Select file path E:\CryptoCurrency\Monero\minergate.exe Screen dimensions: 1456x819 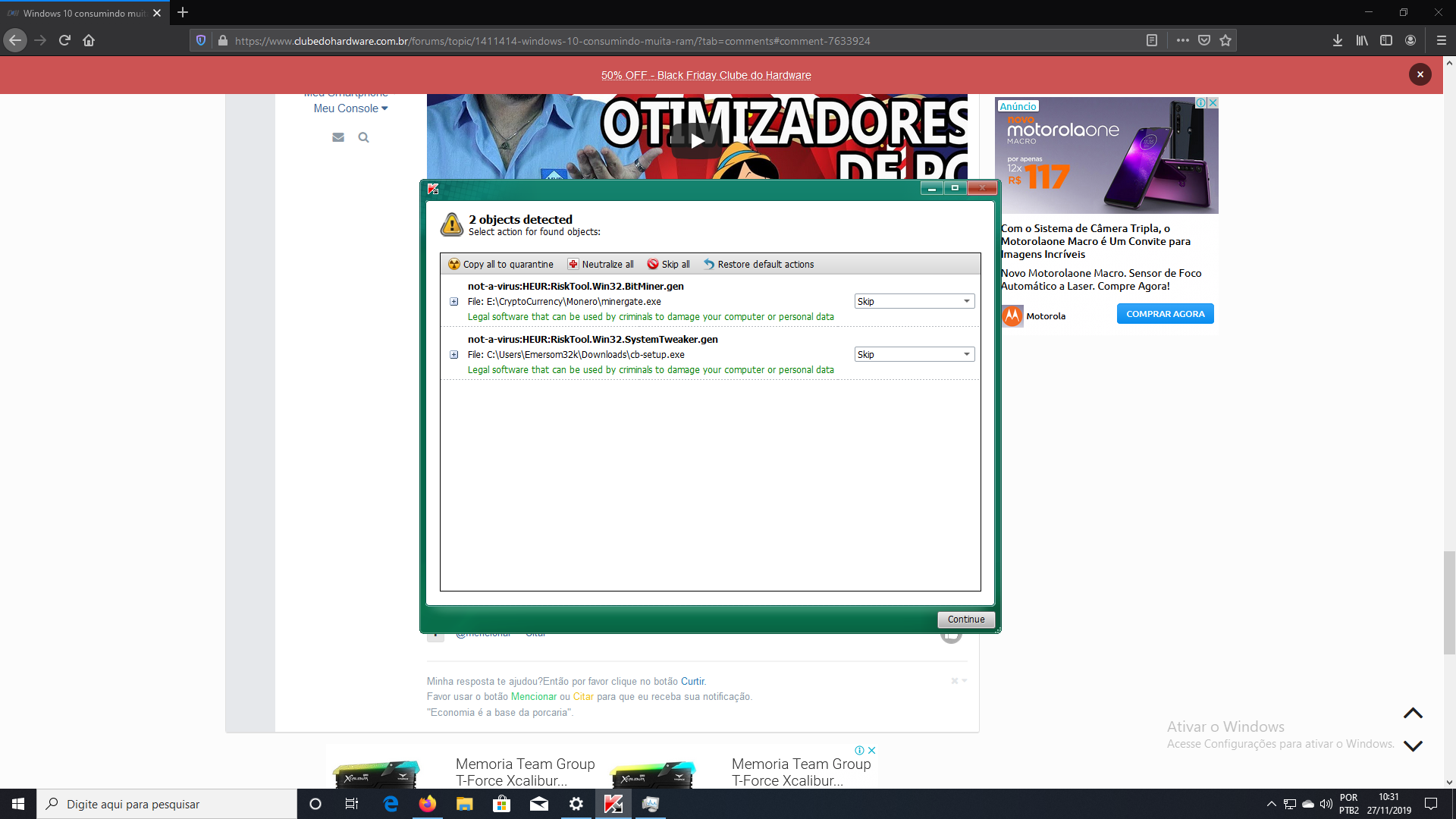[x=573, y=302]
